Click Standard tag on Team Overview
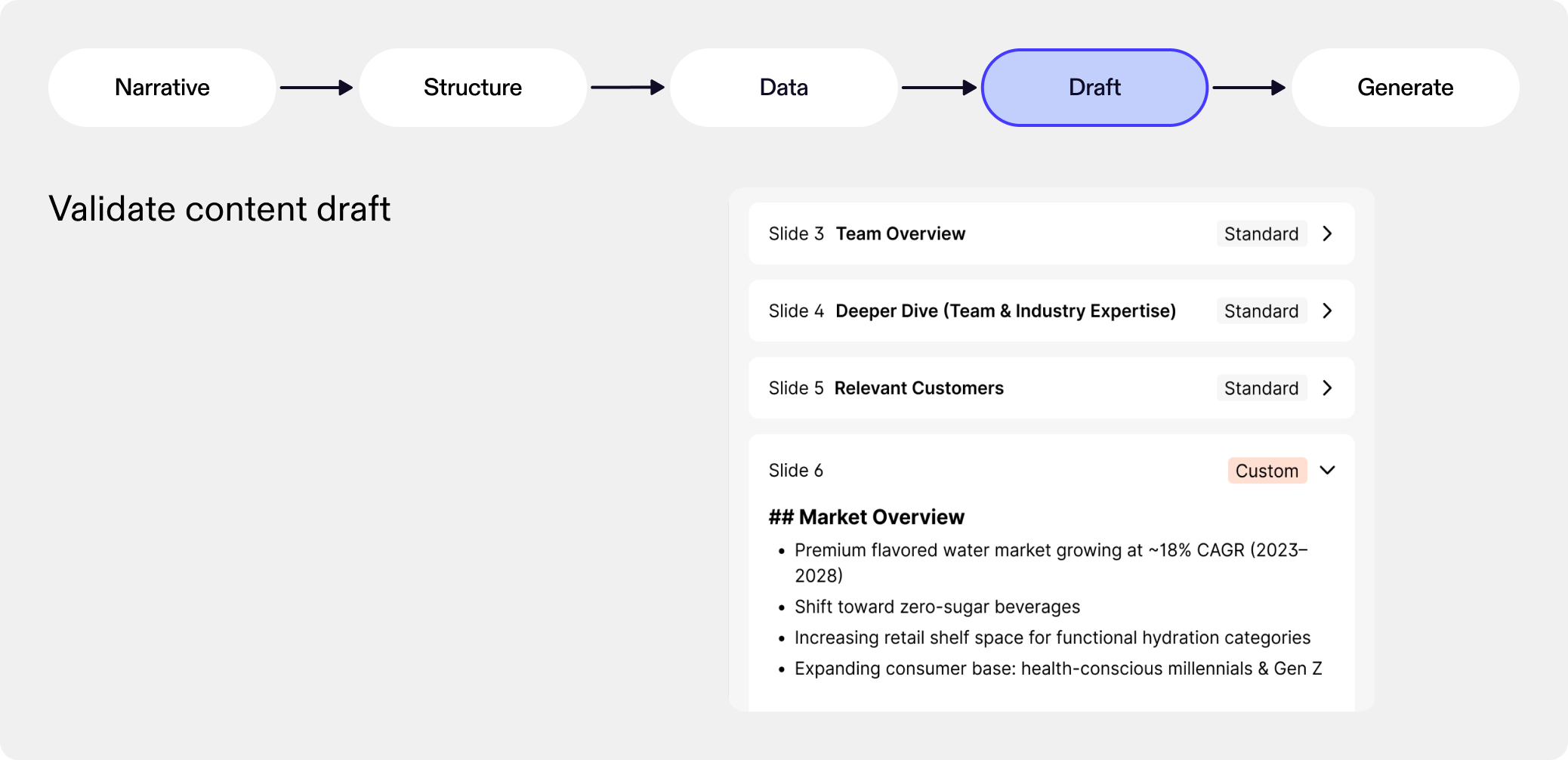The image size is (1568, 760). click(1261, 234)
